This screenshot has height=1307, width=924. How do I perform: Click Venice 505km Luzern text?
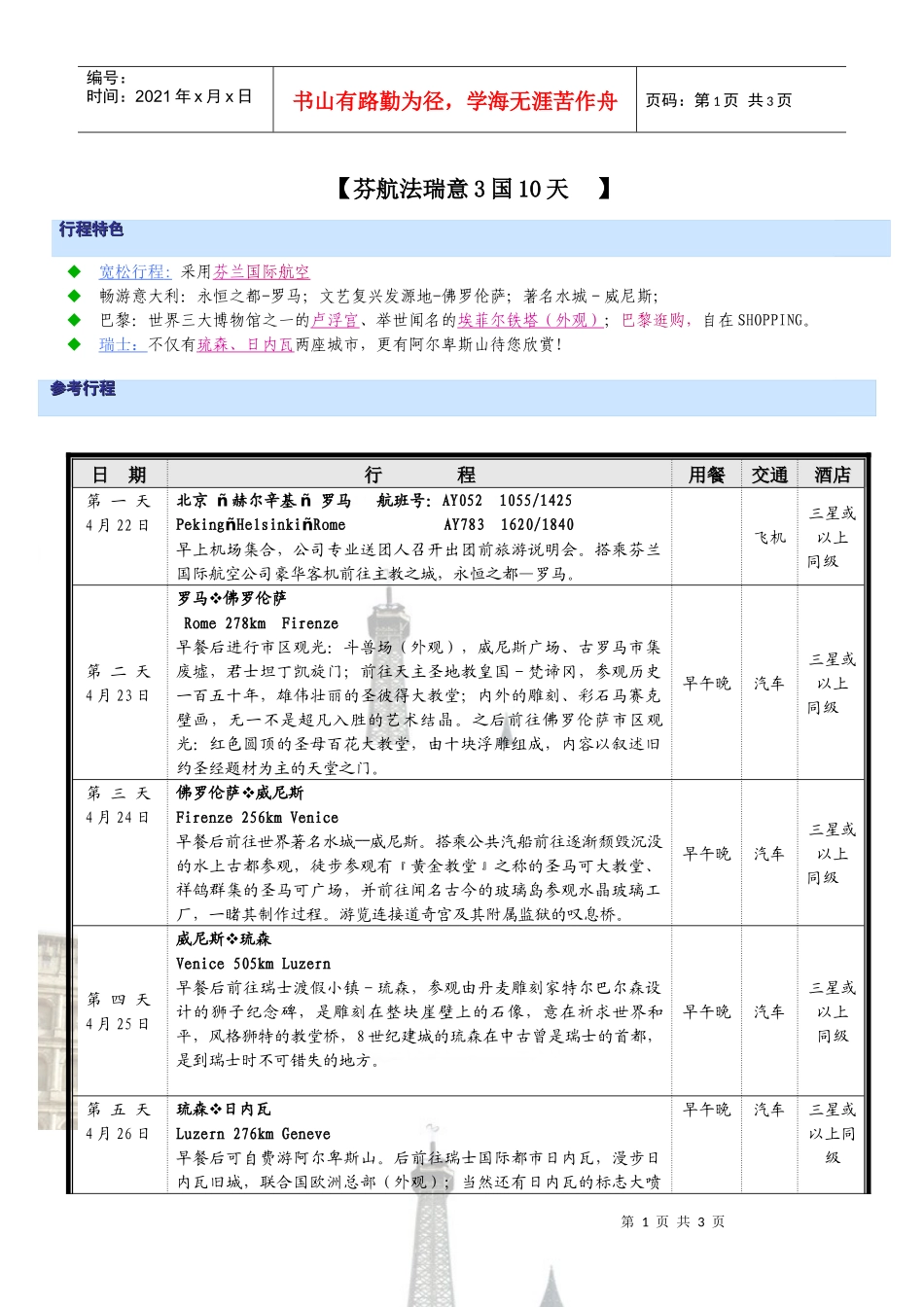[x=253, y=964]
